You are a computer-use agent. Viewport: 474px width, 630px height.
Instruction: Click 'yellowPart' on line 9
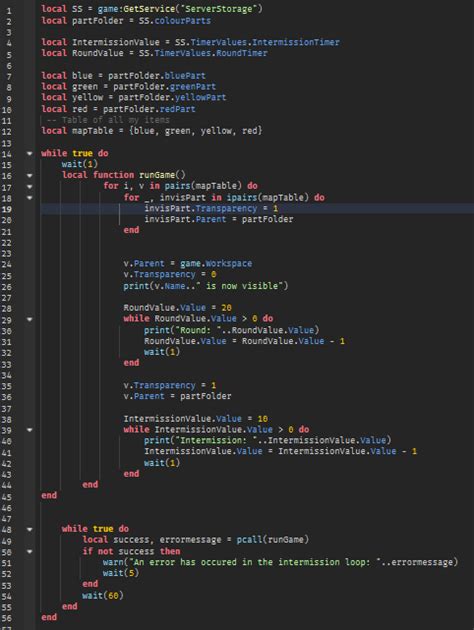[x=200, y=97]
